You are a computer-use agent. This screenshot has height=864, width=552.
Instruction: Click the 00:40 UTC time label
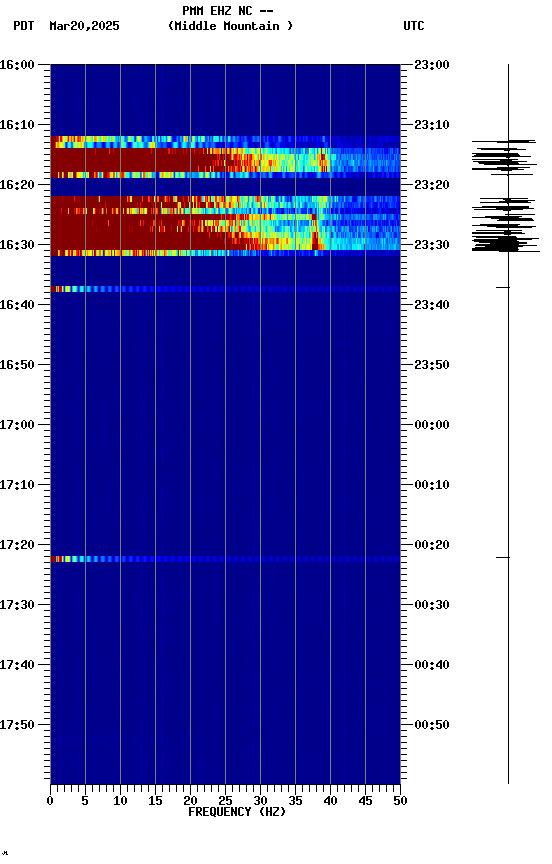pyautogui.click(x=432, y=665)
